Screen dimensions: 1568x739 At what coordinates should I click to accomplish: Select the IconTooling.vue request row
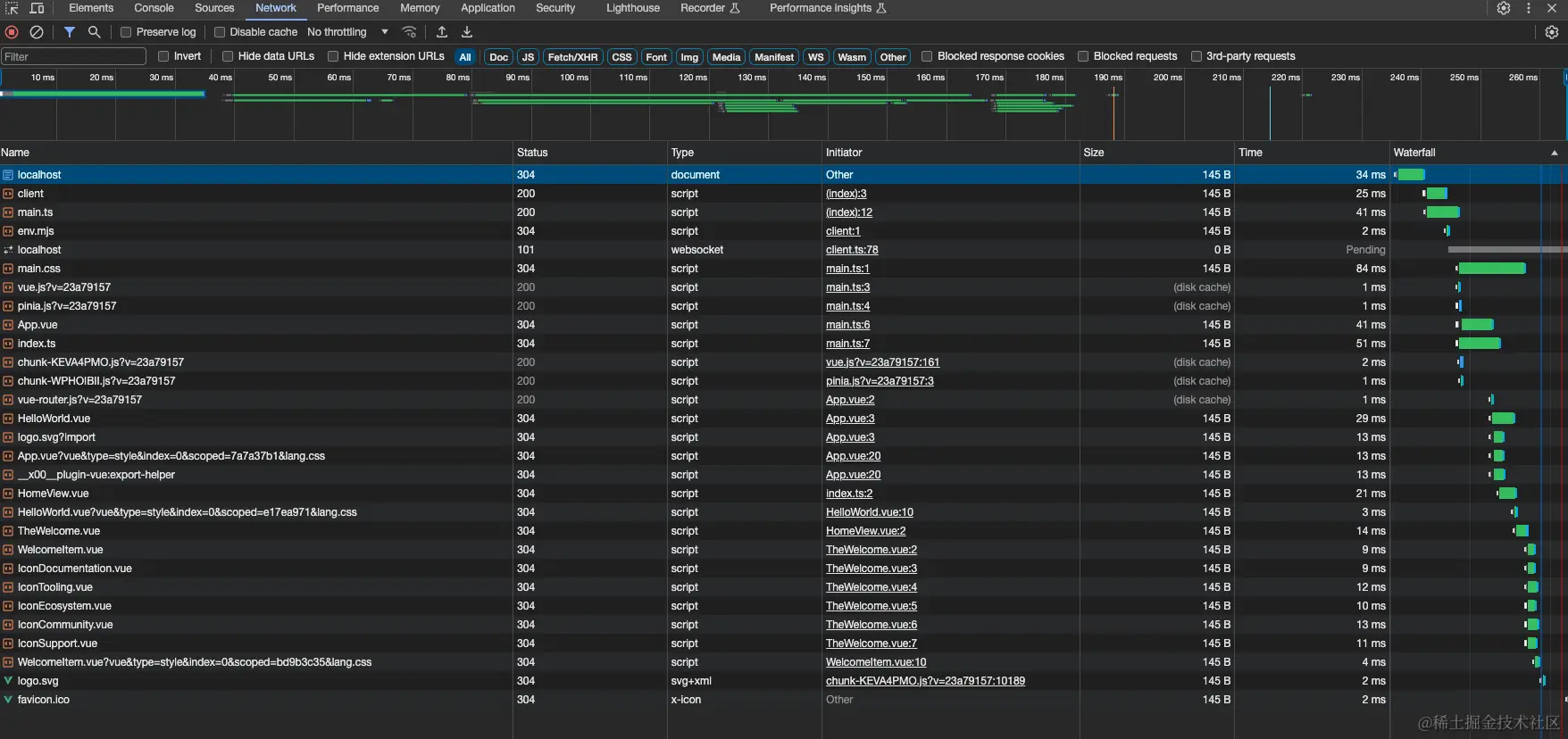pyautogui.click(x=784, y=587)
